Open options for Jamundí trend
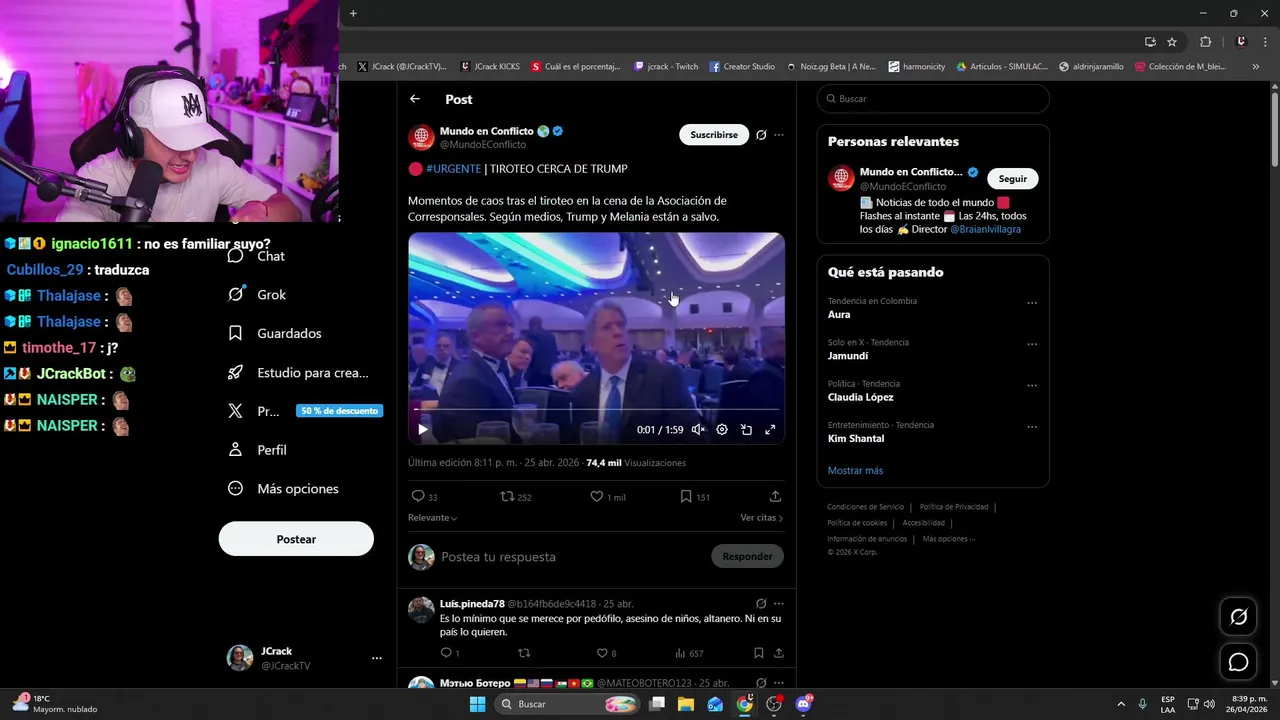This screenshot has width=1280, height=720. pyautogui.click(x=1032, y=344)
